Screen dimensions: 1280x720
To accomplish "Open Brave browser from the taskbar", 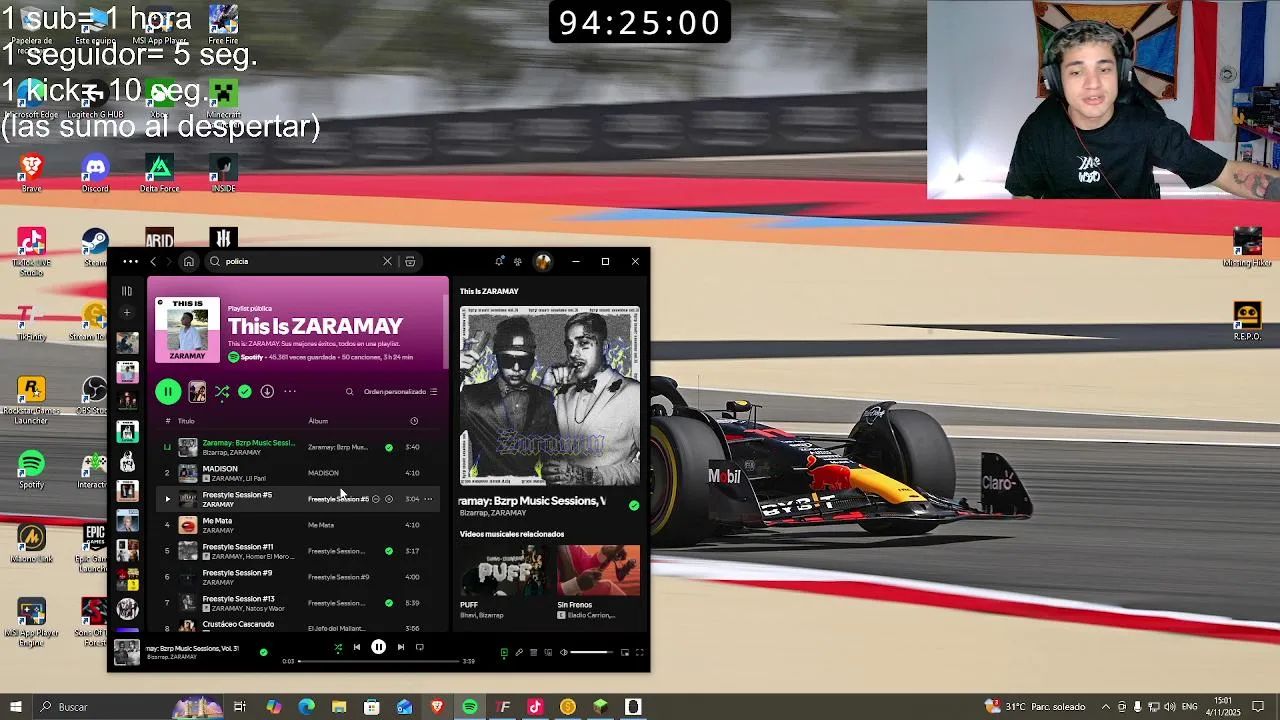I will click(x=437, y=707).
